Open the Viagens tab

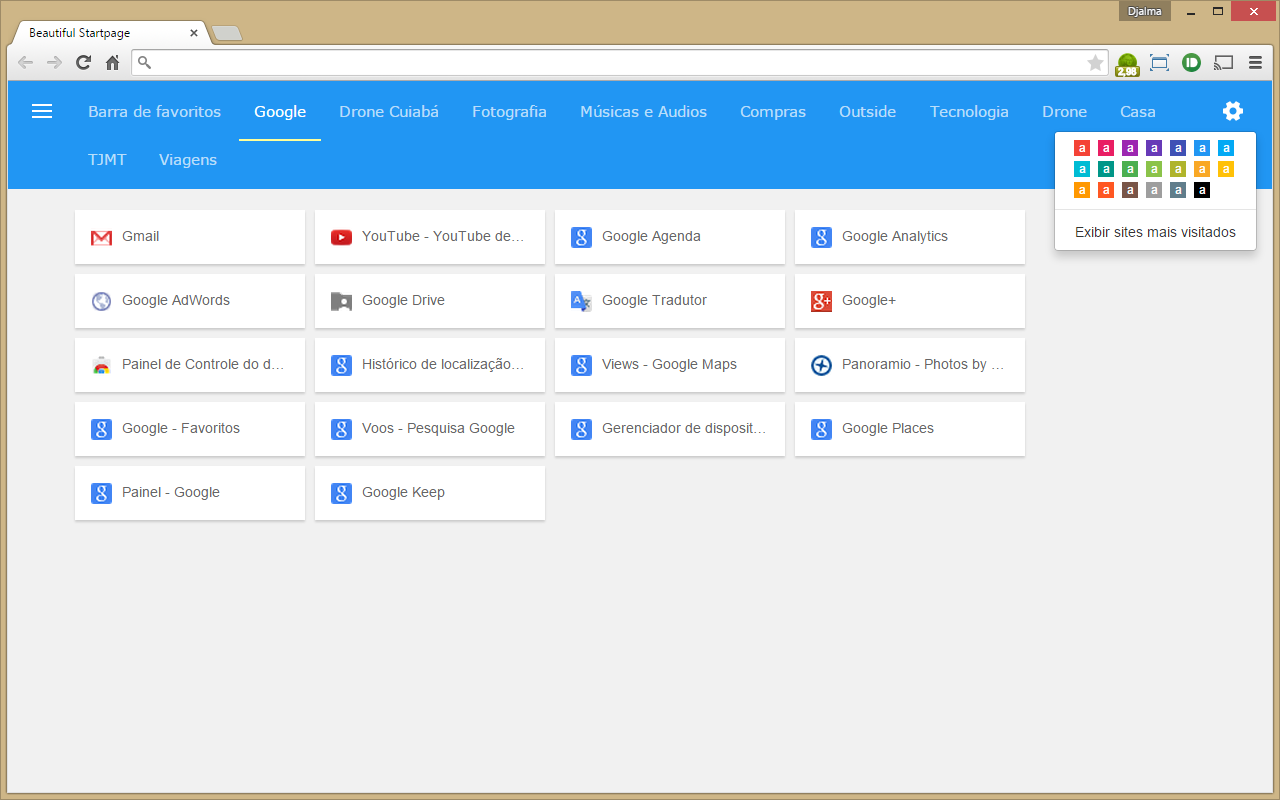(188, 160)
